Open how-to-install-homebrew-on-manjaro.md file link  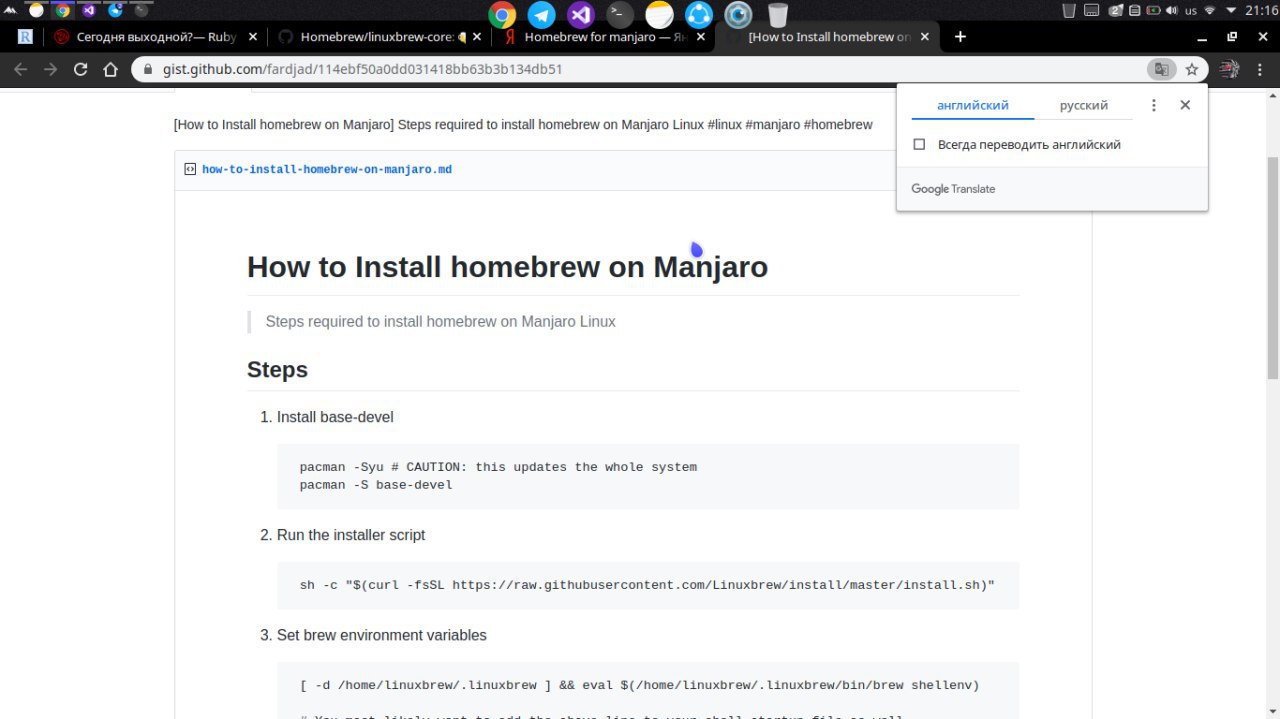point(327,170)
